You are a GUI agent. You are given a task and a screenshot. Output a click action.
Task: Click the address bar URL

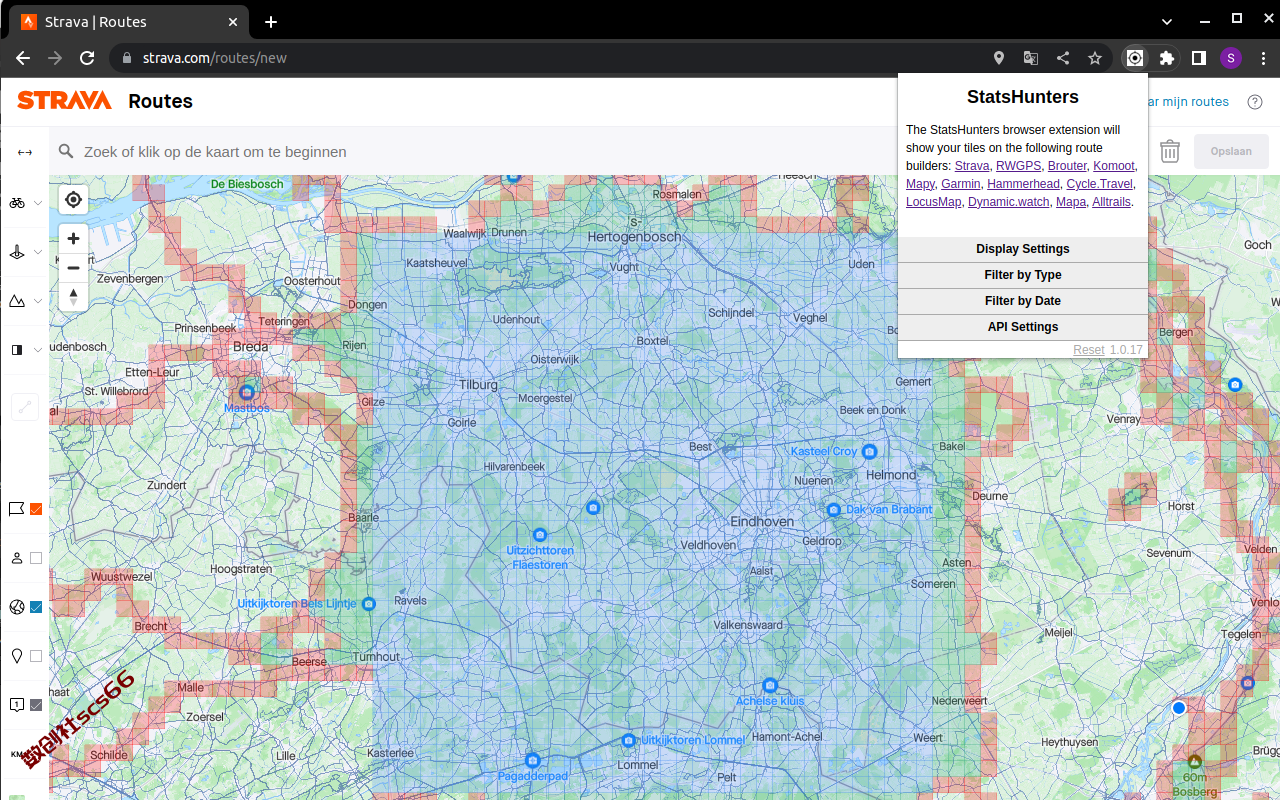click(x=215, y=58)
